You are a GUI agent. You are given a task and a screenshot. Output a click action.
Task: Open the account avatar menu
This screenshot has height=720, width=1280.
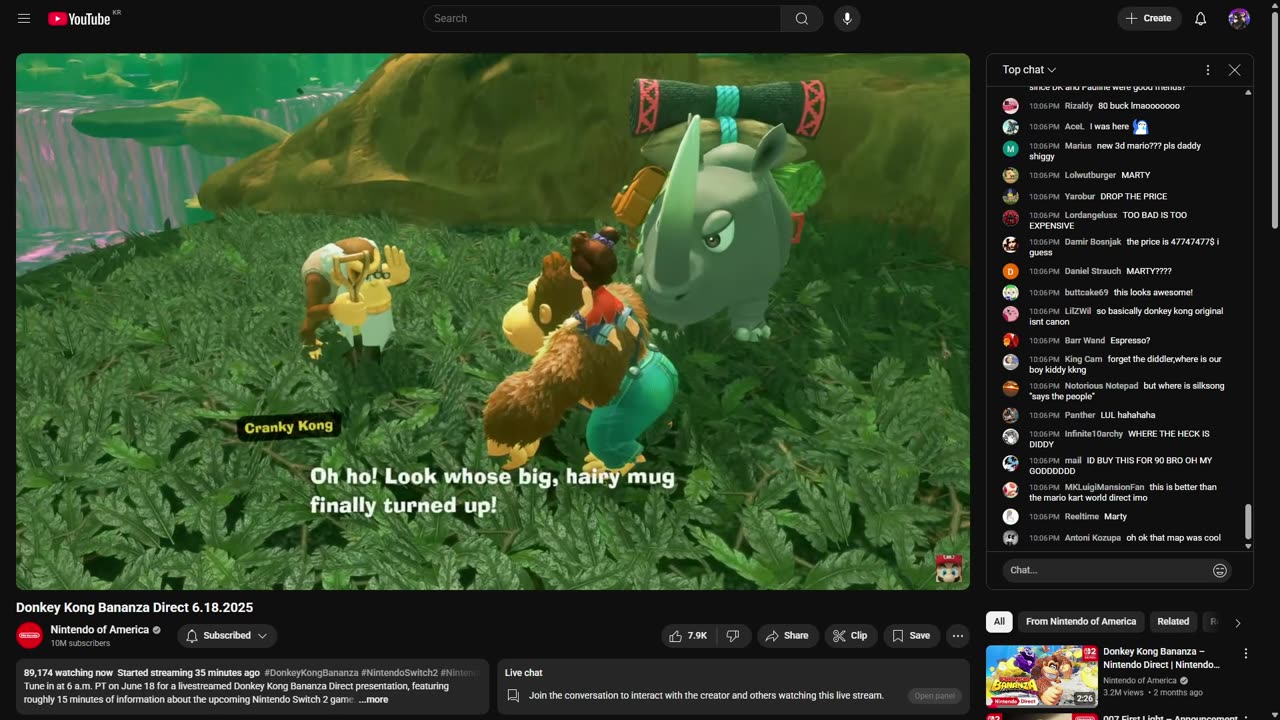coord(1239,19)
